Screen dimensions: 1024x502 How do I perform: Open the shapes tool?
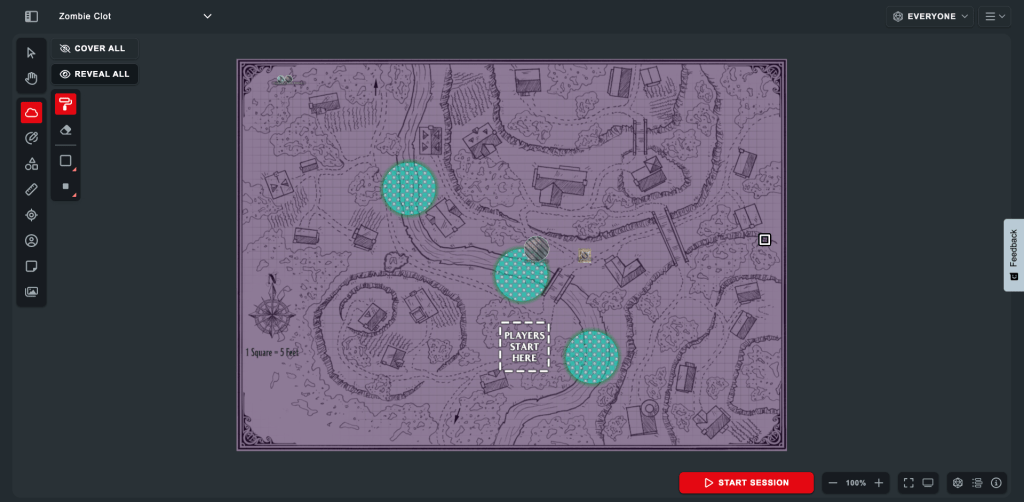[31, 163]
